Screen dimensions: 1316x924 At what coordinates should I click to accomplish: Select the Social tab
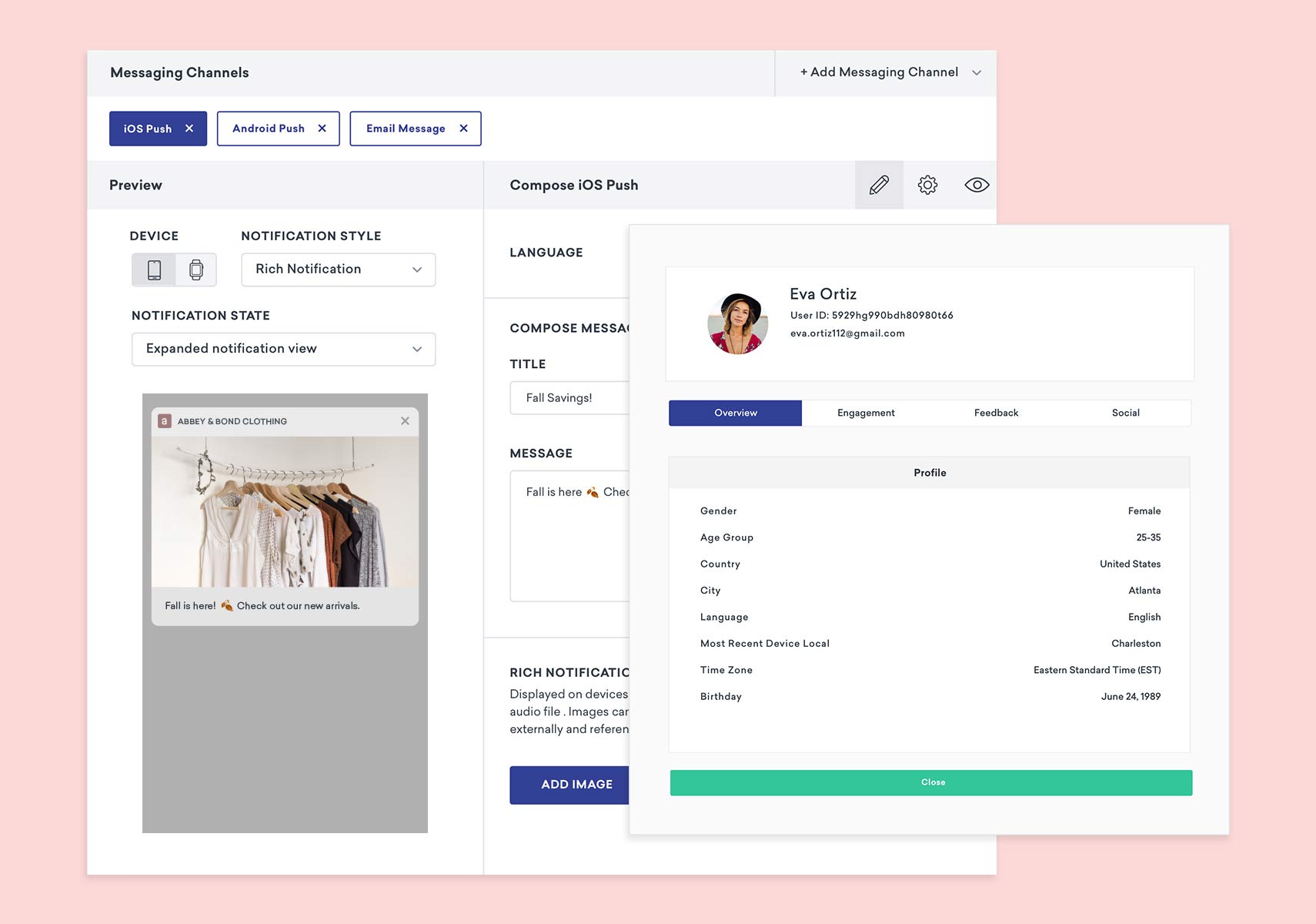coord(1125,413)
